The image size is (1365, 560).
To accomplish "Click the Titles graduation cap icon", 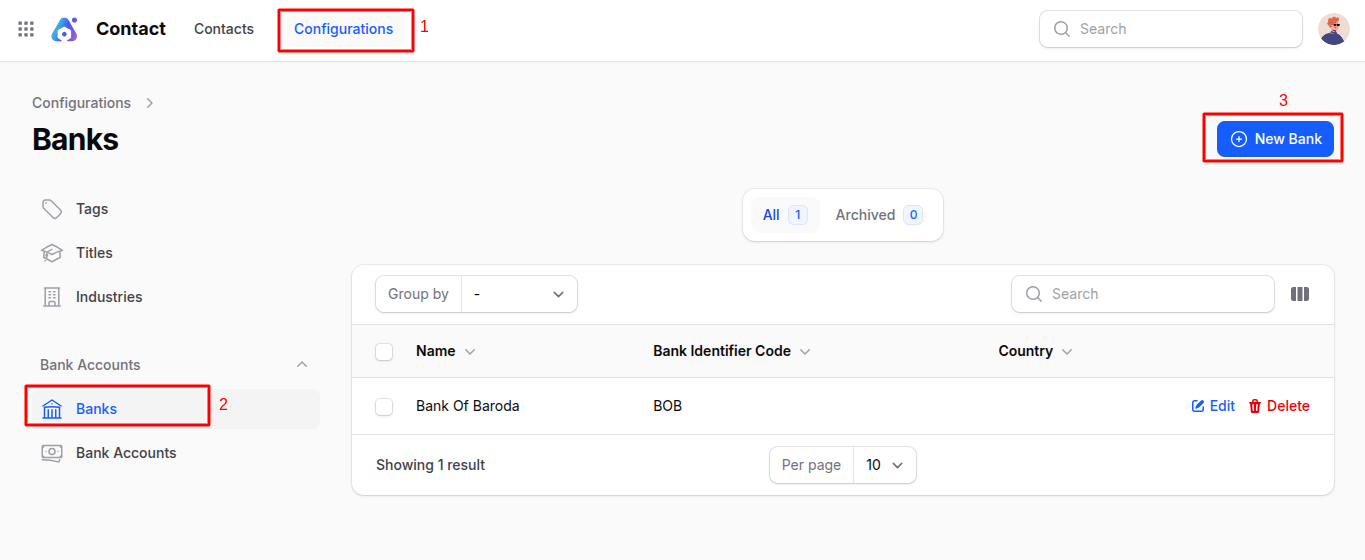I will [x=52, y=253].
